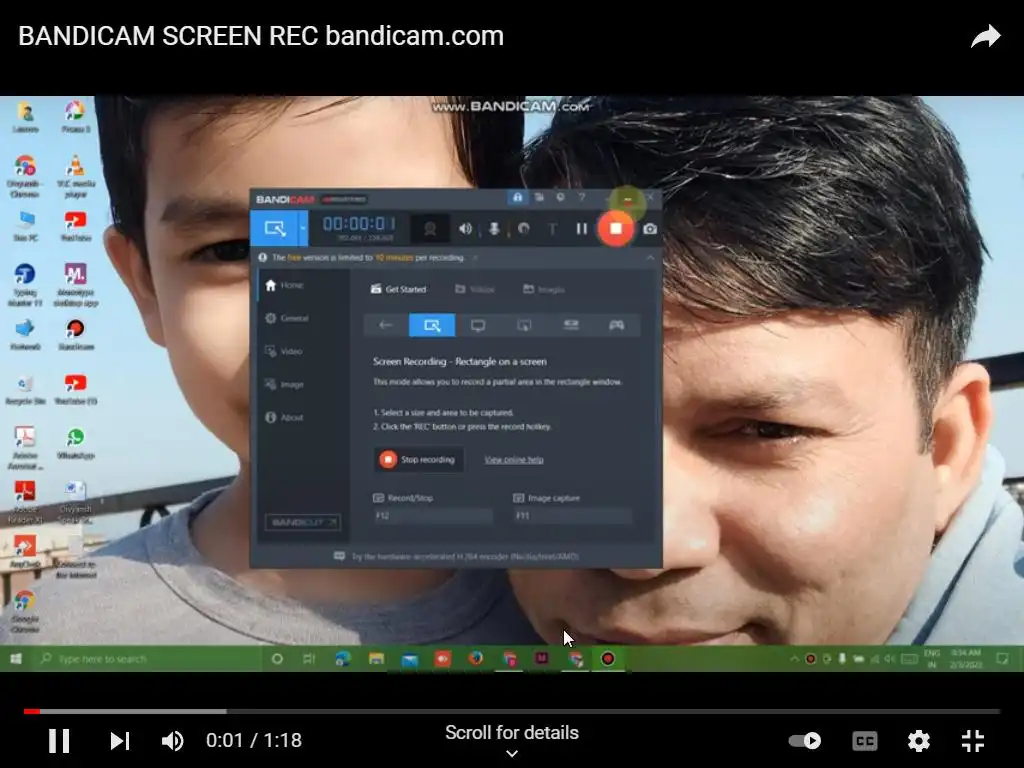Switch to Bandicam Videos tab

click(x=475, y=289)
